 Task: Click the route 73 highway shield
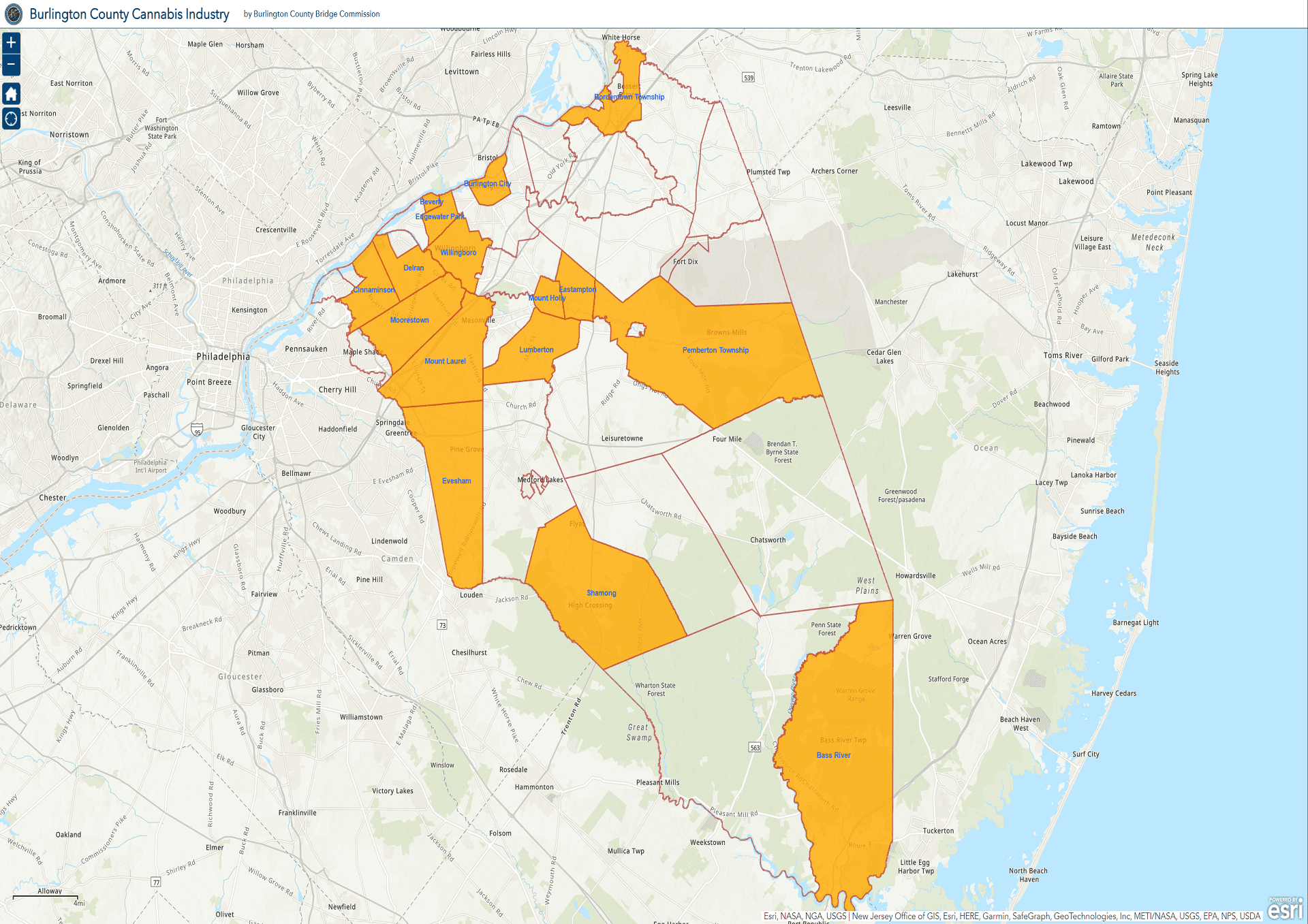[442, 625]
